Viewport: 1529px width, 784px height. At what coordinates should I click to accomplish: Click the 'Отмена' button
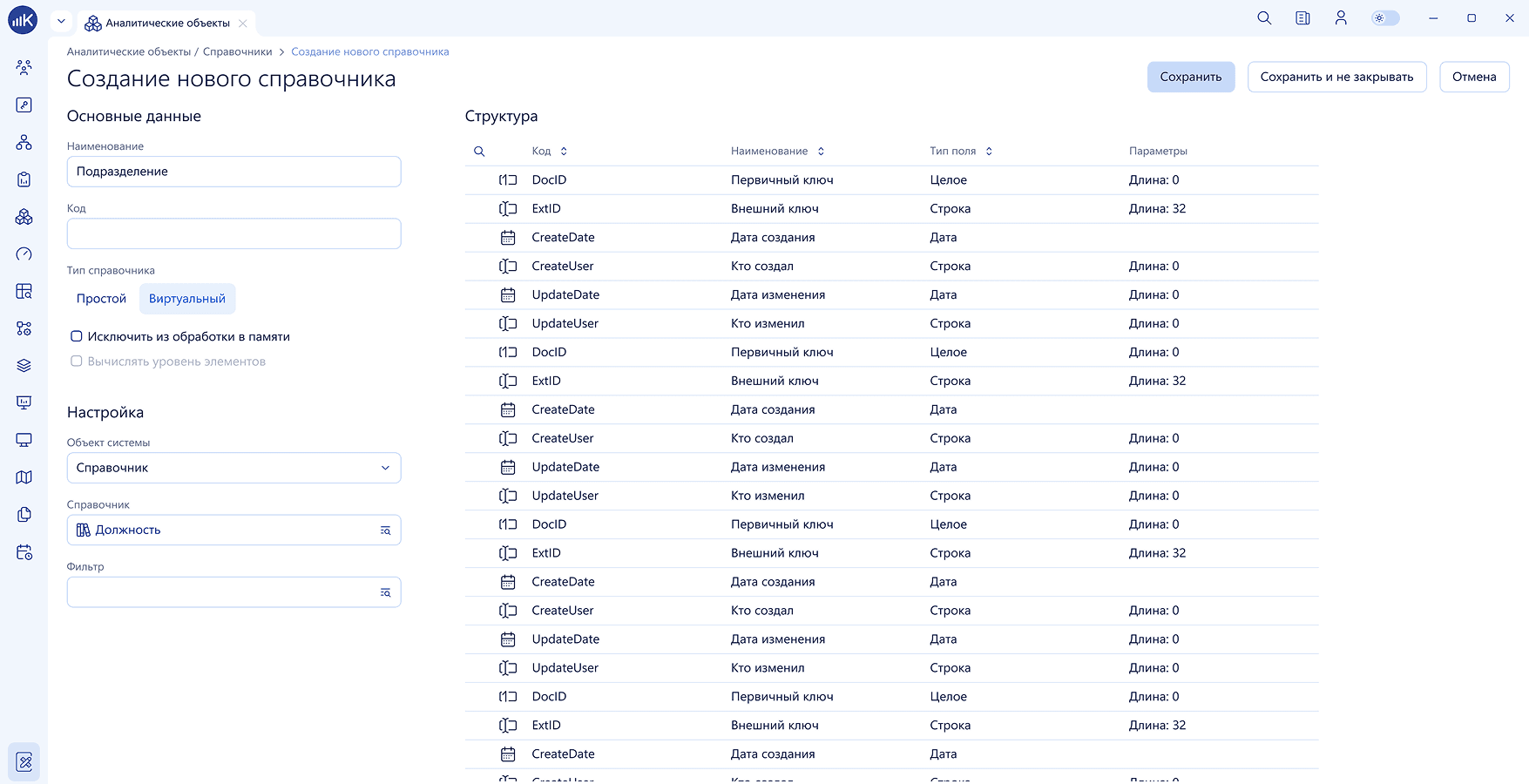tap(1474, 77)
